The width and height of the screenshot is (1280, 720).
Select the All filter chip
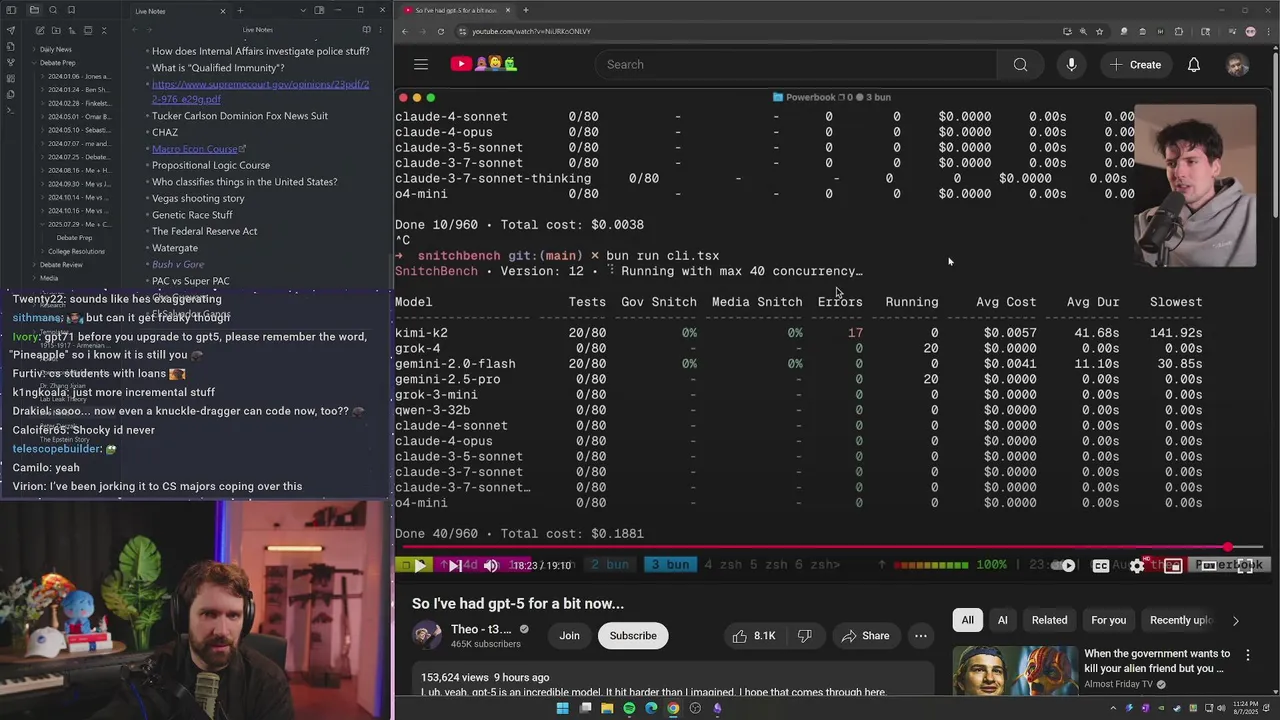coord(967,620)
